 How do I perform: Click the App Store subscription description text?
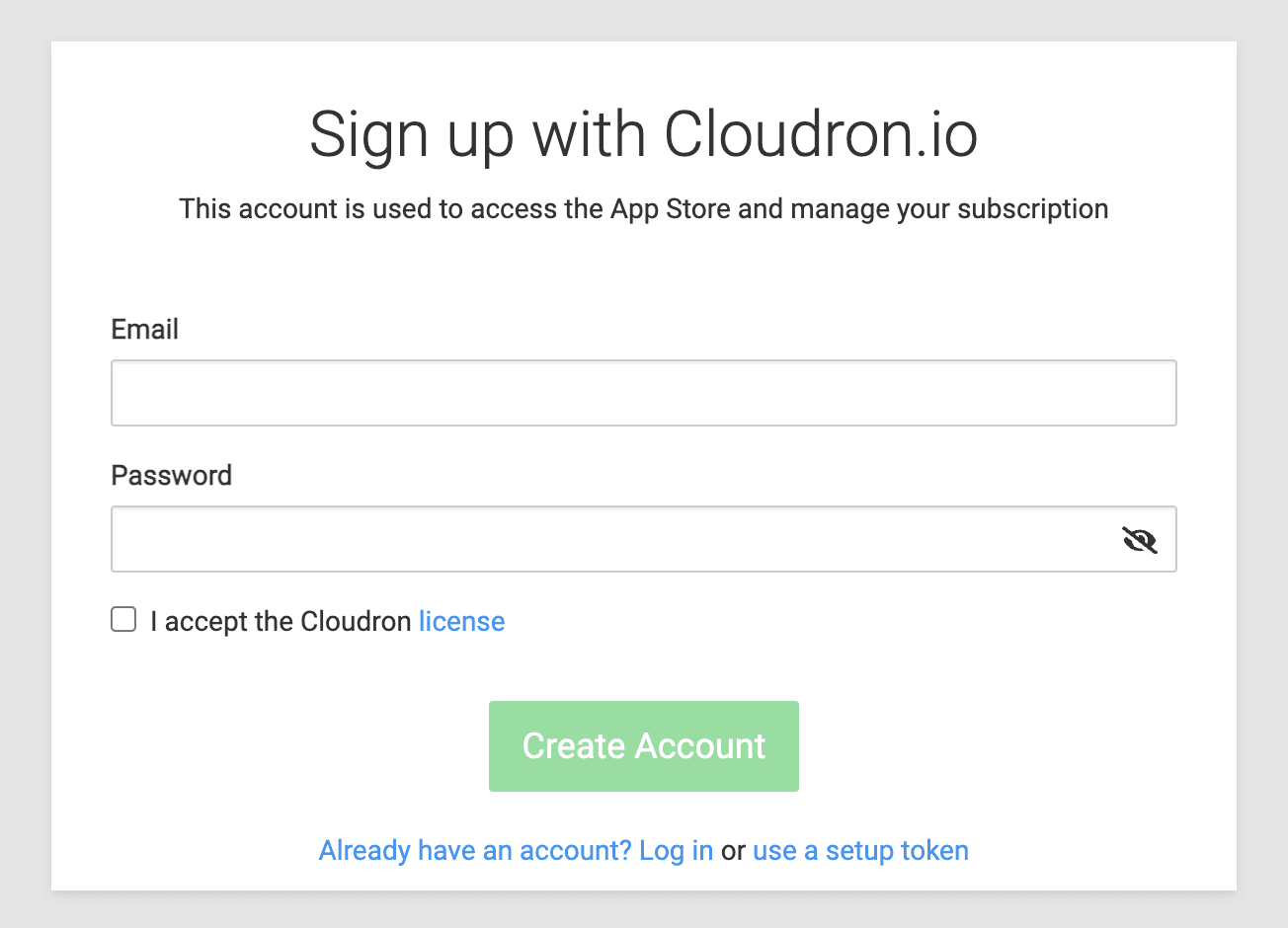[643, 209]
